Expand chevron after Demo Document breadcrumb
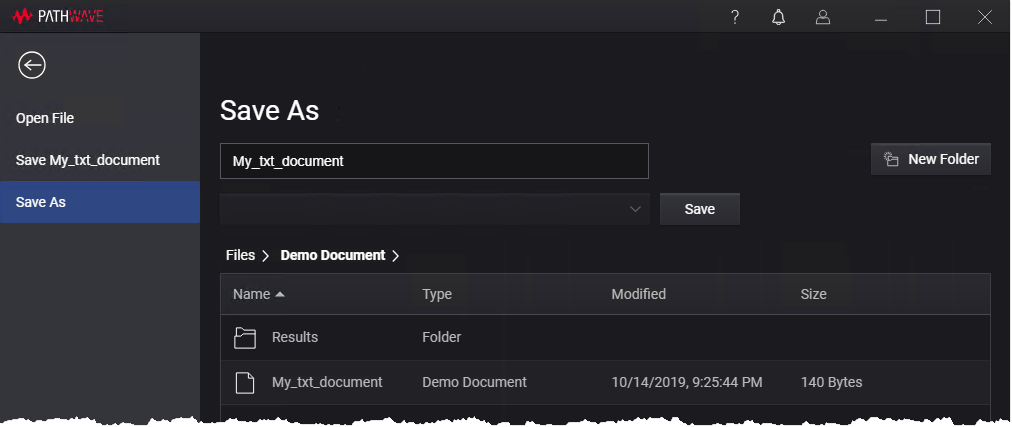The image size is (1012, 427). pos(396,256)
